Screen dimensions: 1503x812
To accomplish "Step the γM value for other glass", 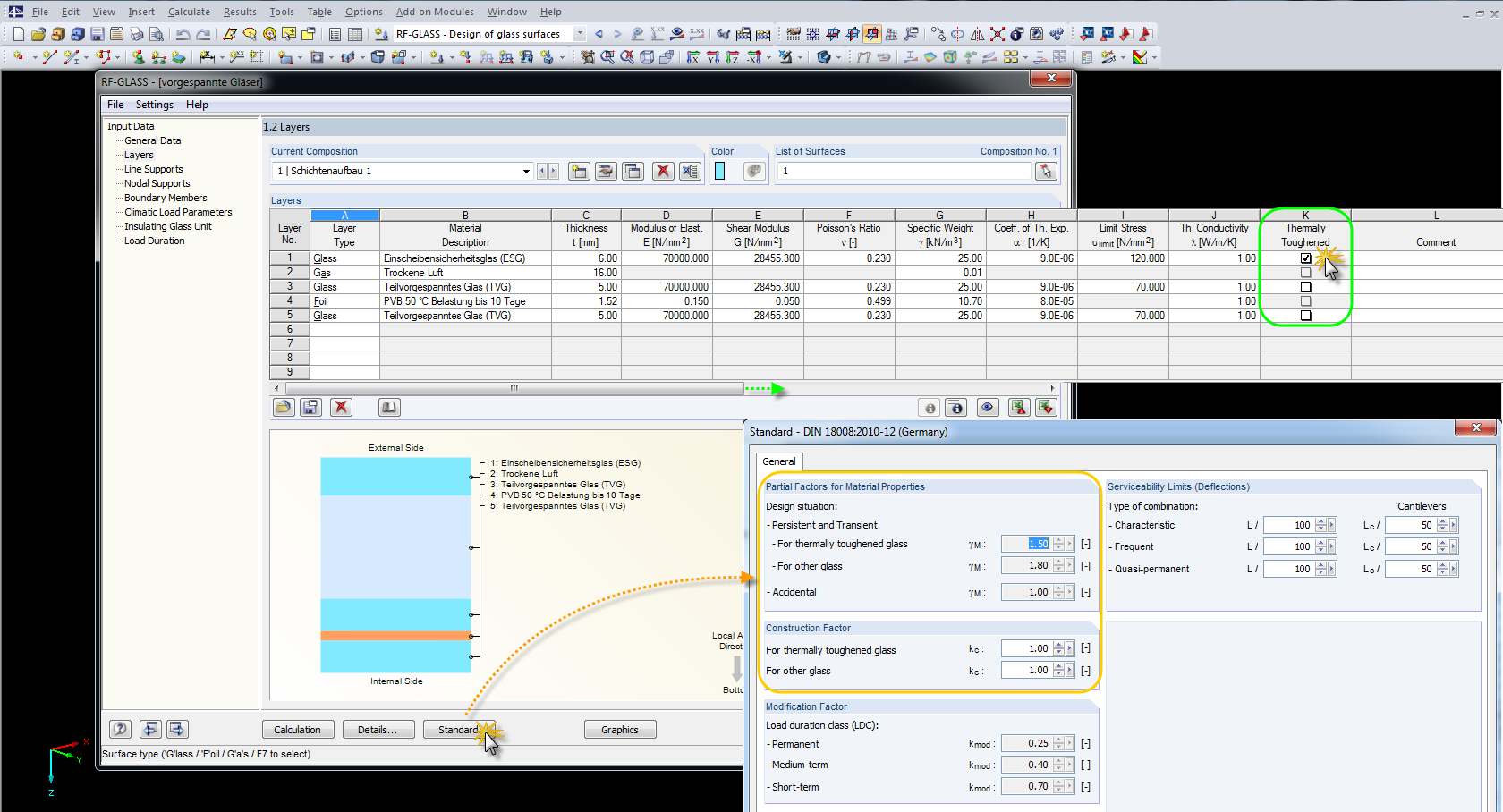I will 1058,565.
